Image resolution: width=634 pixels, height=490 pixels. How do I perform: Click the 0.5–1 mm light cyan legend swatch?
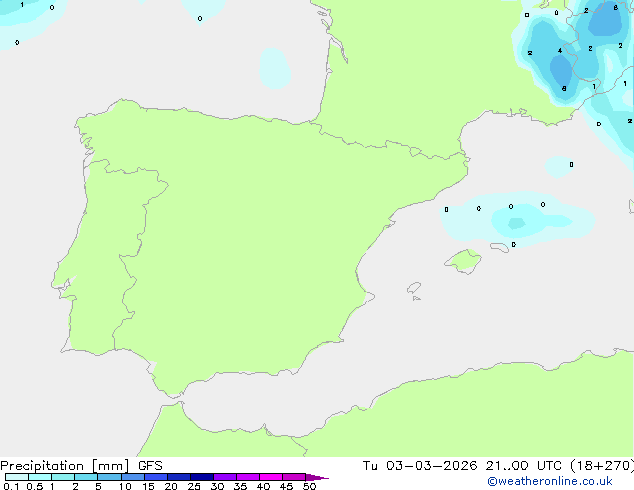(40, 477)
